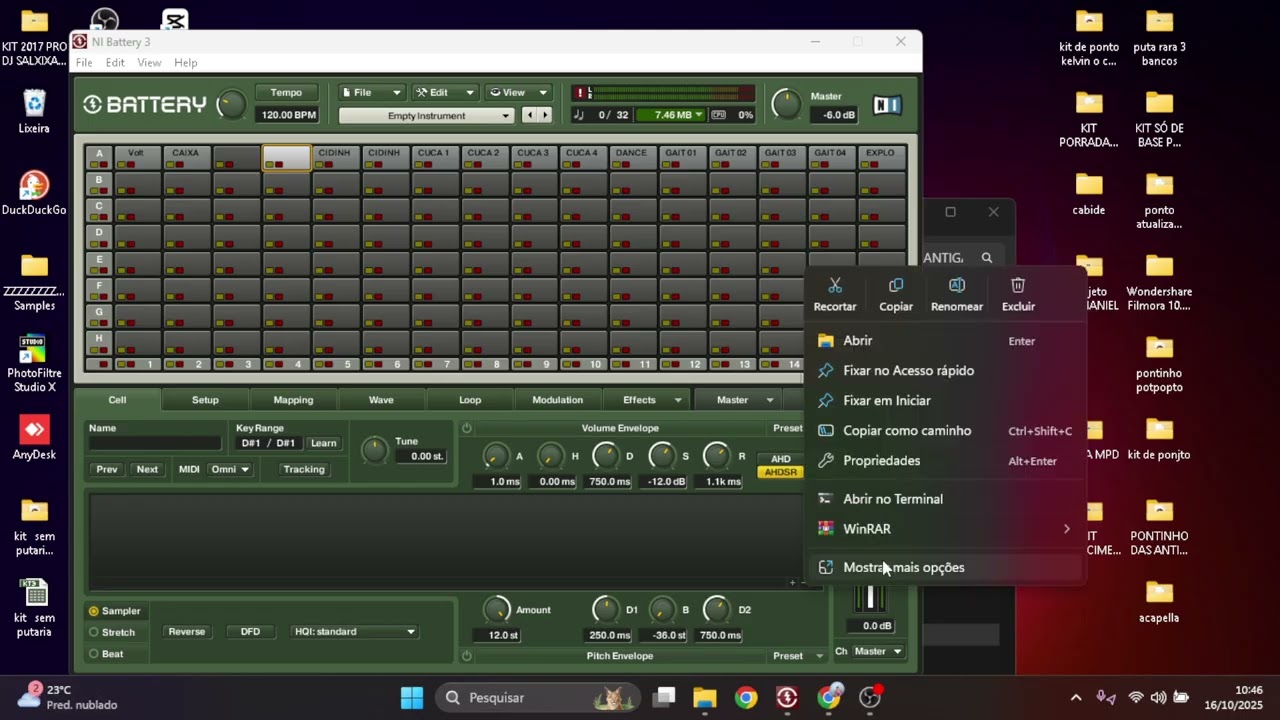Switch to the Setup tab

coord(205,400)
